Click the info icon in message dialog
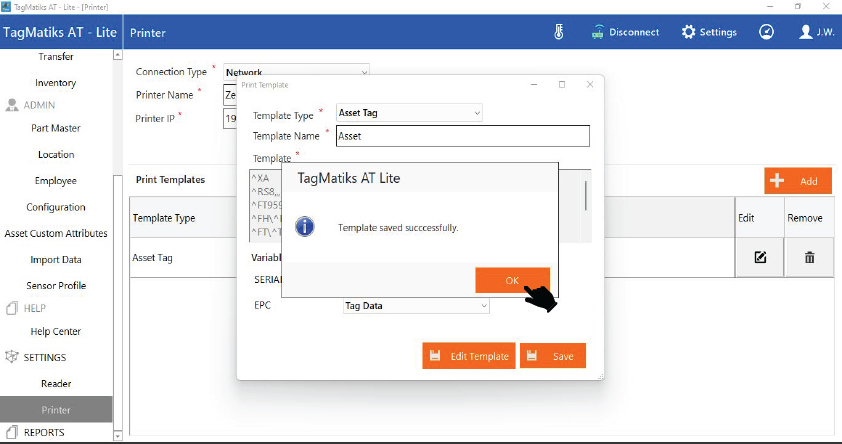 click(306, 227)
